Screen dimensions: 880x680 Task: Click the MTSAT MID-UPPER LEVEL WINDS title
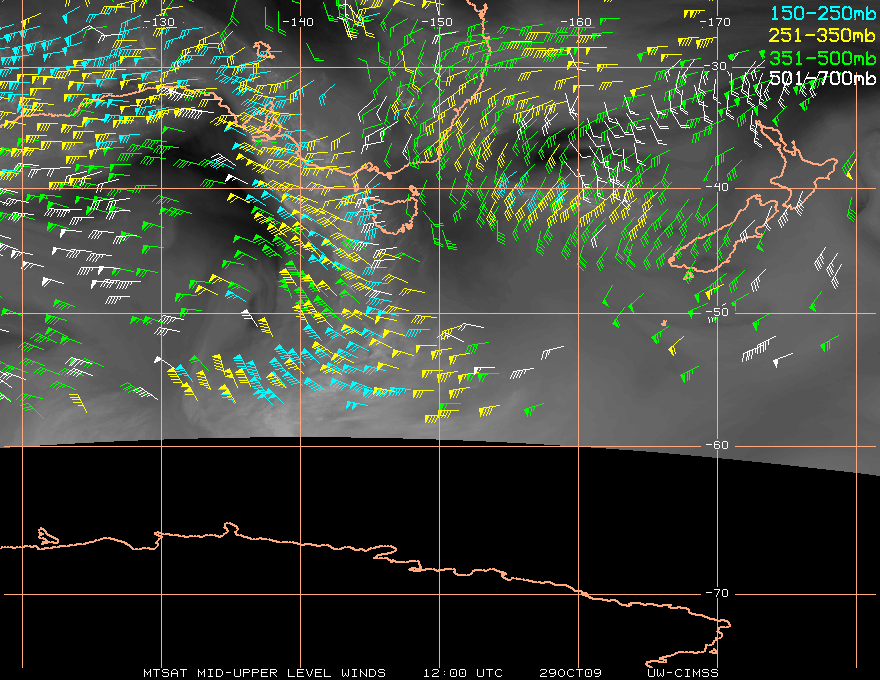[x=264, y=673]
